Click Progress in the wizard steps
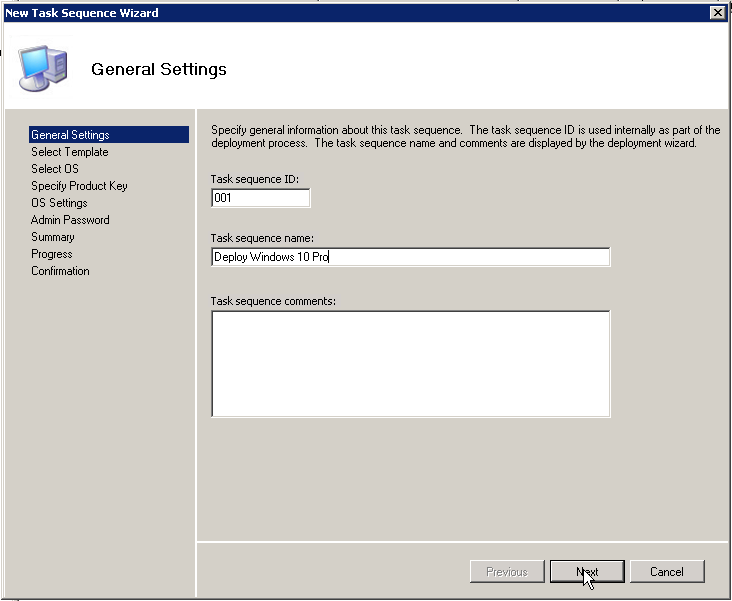 pyautogui.click(x=51, y=254)
